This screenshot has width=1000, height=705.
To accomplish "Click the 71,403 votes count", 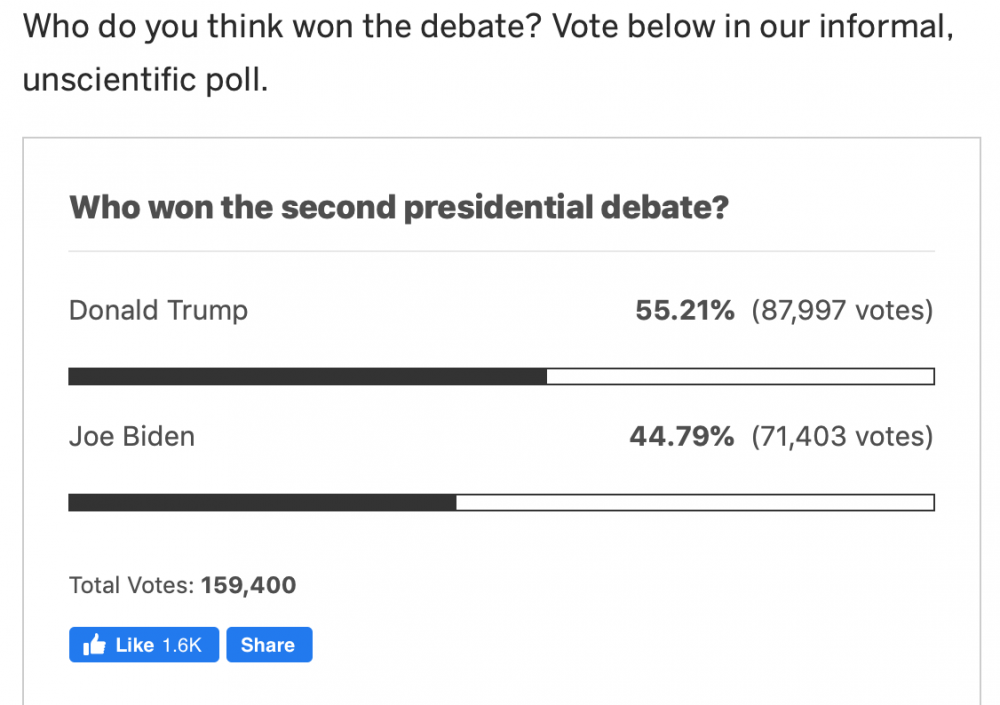I will (842, 436).
